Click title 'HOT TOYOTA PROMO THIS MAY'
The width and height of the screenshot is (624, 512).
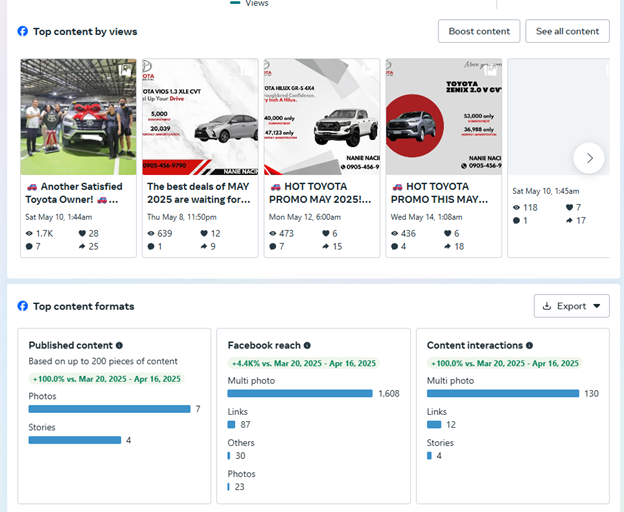coord(439,193)
